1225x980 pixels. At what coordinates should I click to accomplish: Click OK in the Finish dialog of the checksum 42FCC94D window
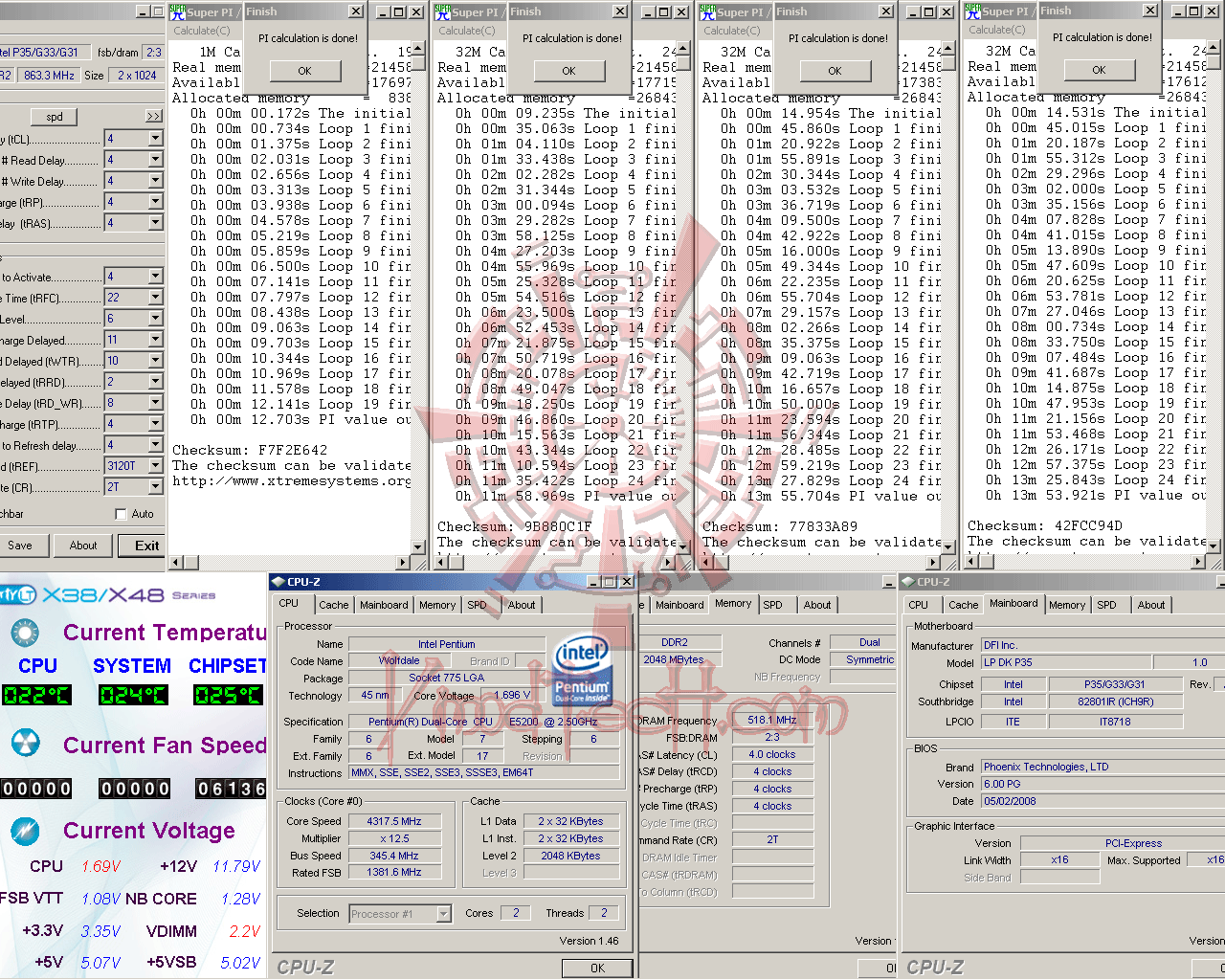[1099, 70]
